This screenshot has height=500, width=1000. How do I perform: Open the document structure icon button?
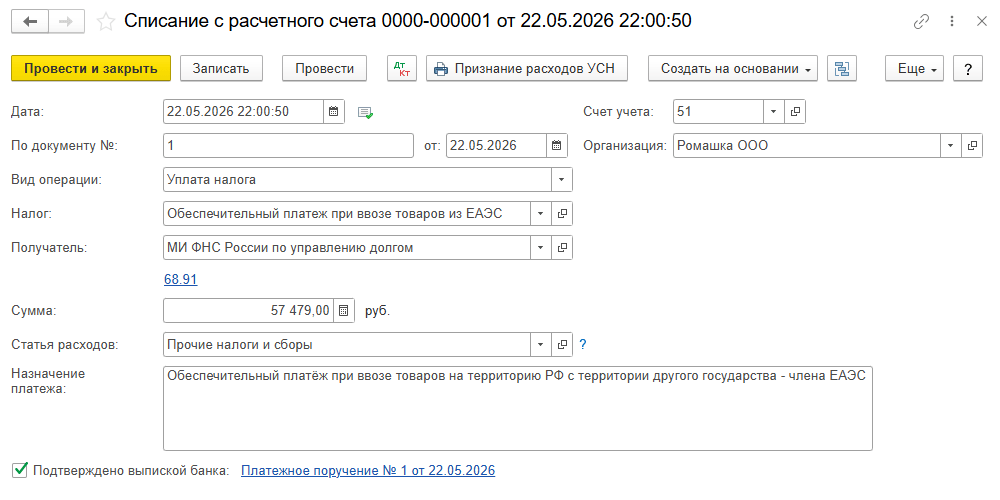pyautogui.click(x=842, y=68)
